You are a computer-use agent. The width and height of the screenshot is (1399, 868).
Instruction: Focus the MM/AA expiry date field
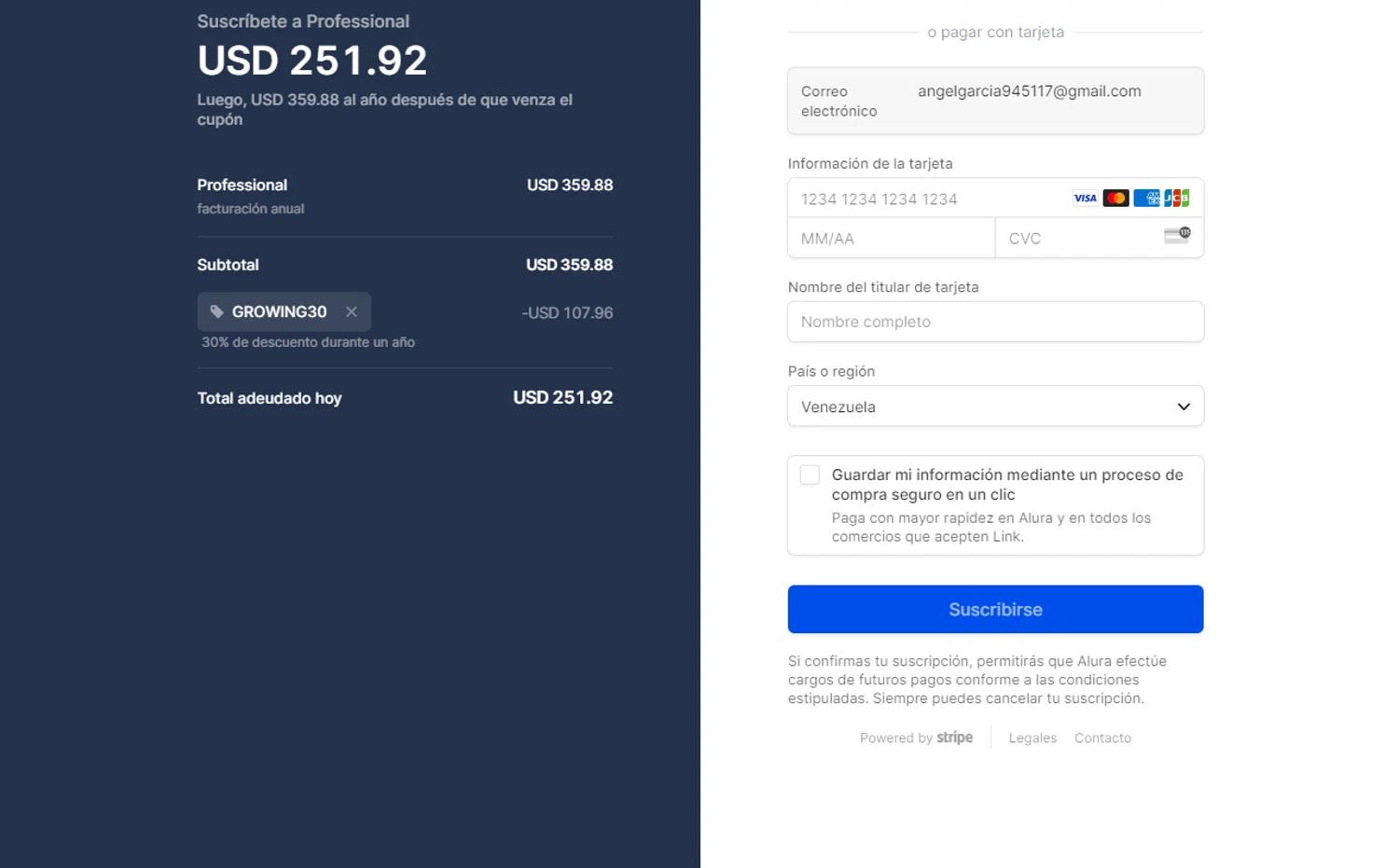[x=892, y=239]
